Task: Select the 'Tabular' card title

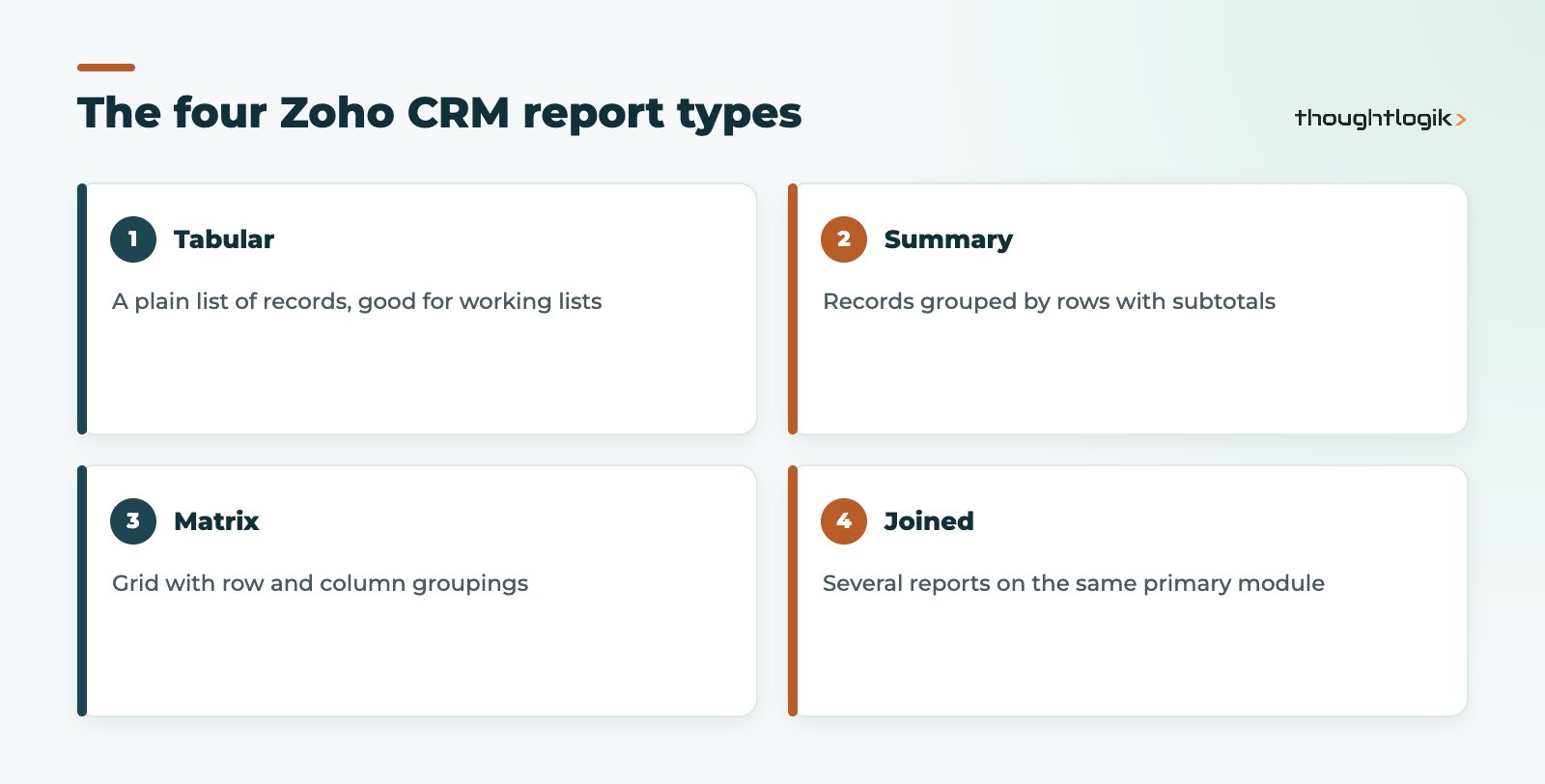Action: coord(224,239)
